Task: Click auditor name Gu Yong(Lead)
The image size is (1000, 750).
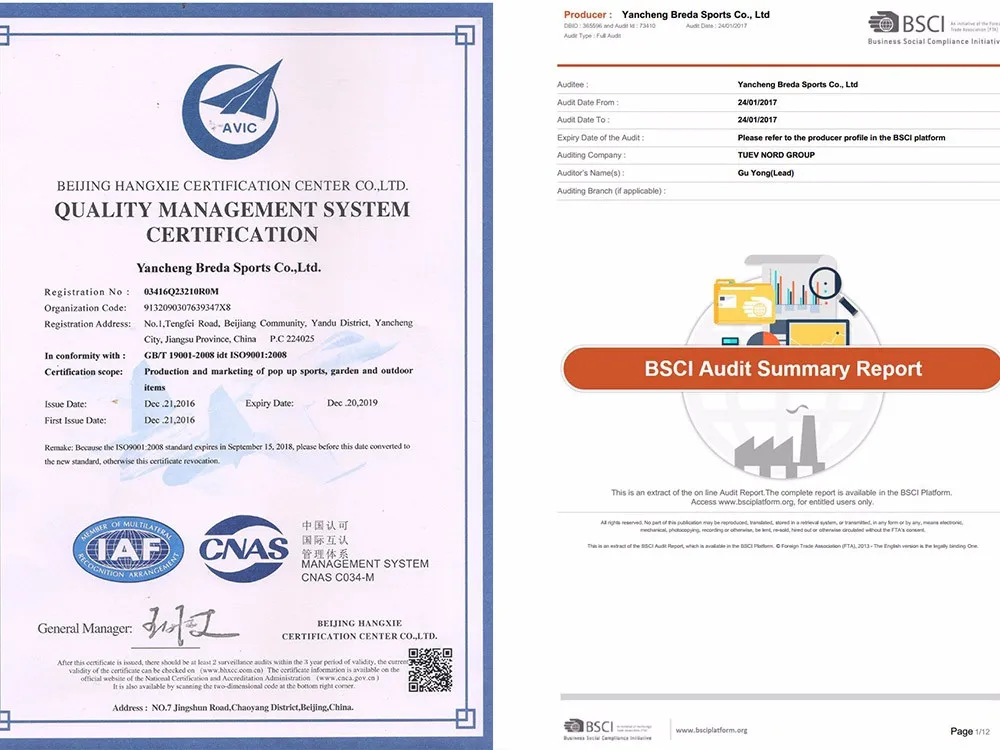Action: click(x=765, y=173)
